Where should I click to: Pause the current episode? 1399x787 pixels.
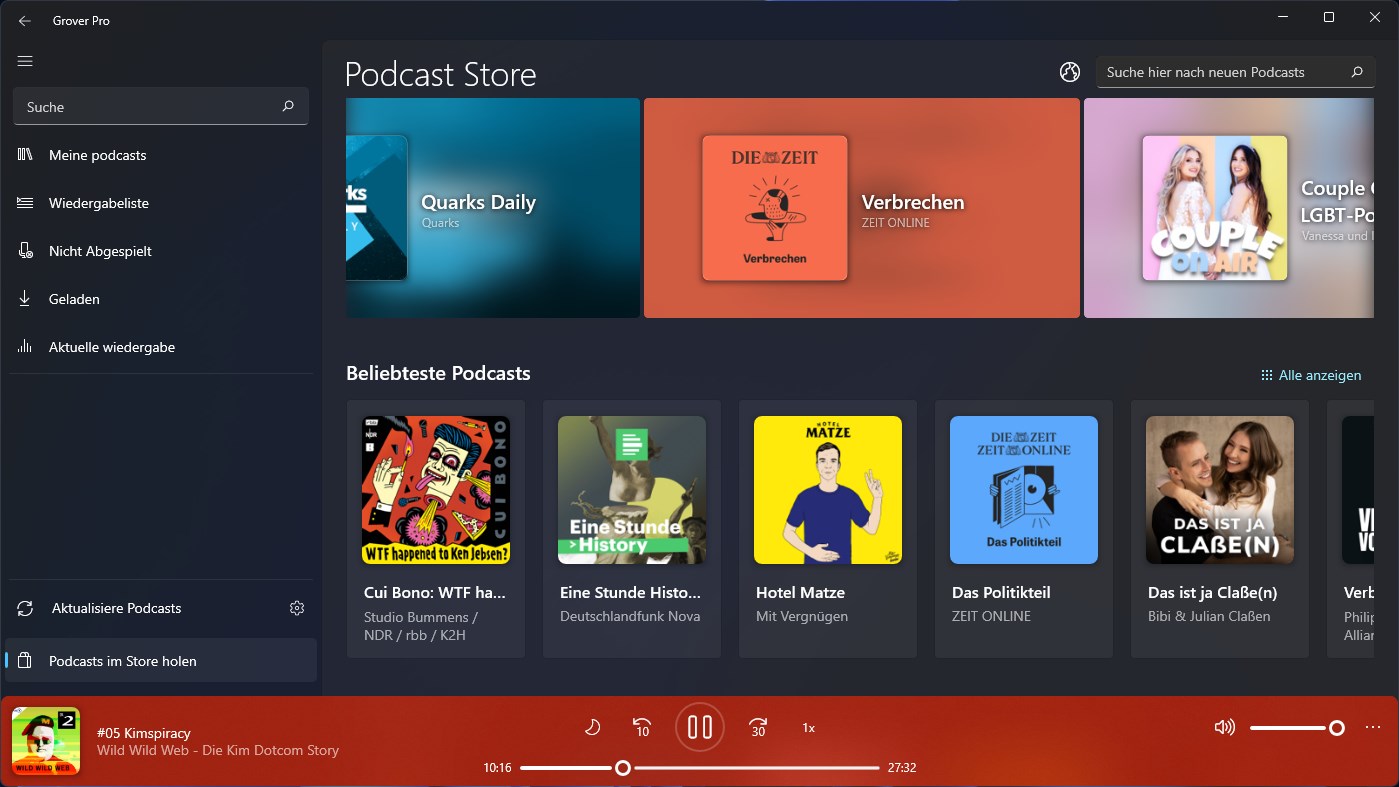[x=700, y=727]
